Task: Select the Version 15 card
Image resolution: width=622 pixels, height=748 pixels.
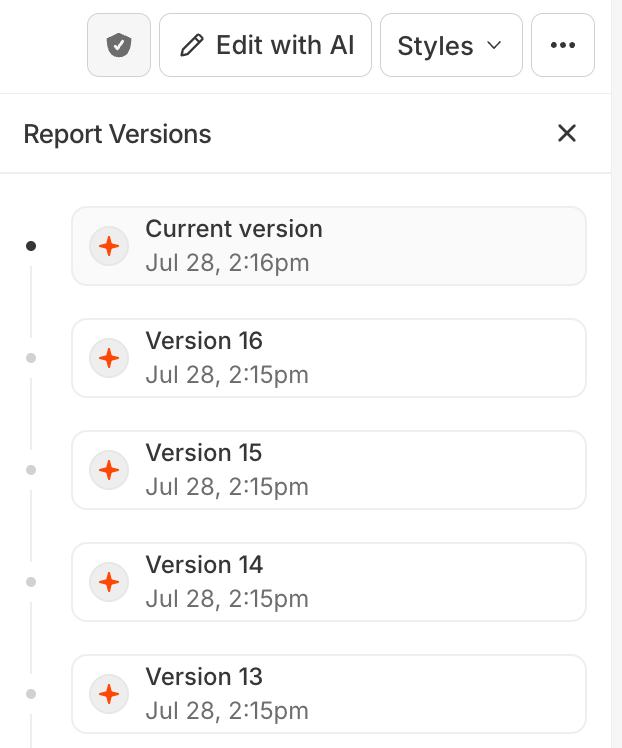Action: pos(329,470)
